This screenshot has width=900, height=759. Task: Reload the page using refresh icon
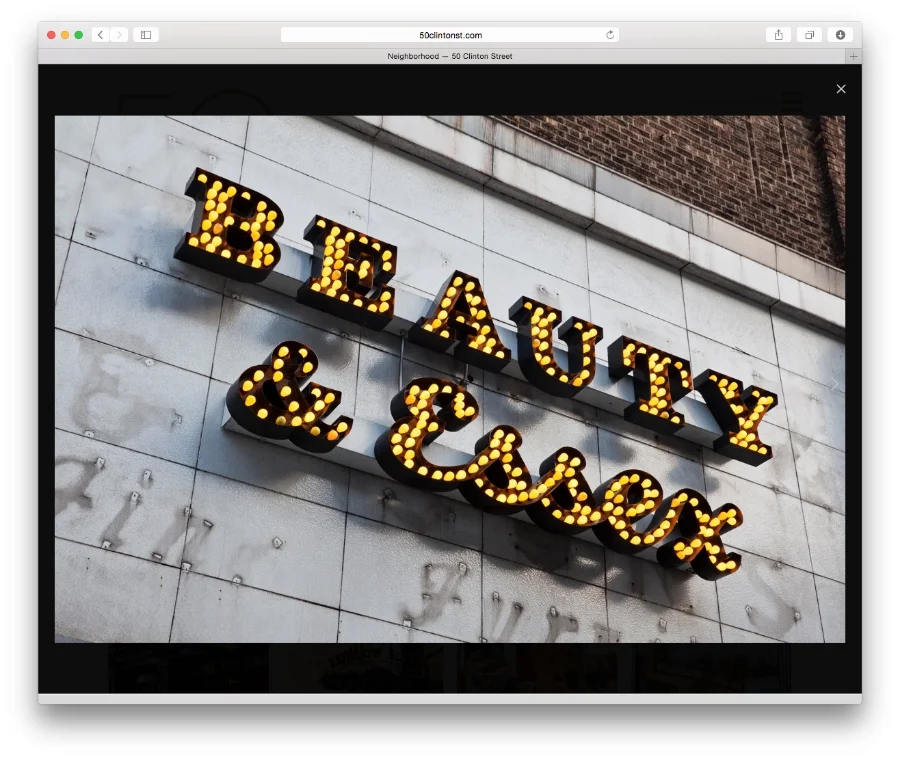point(610,35)
